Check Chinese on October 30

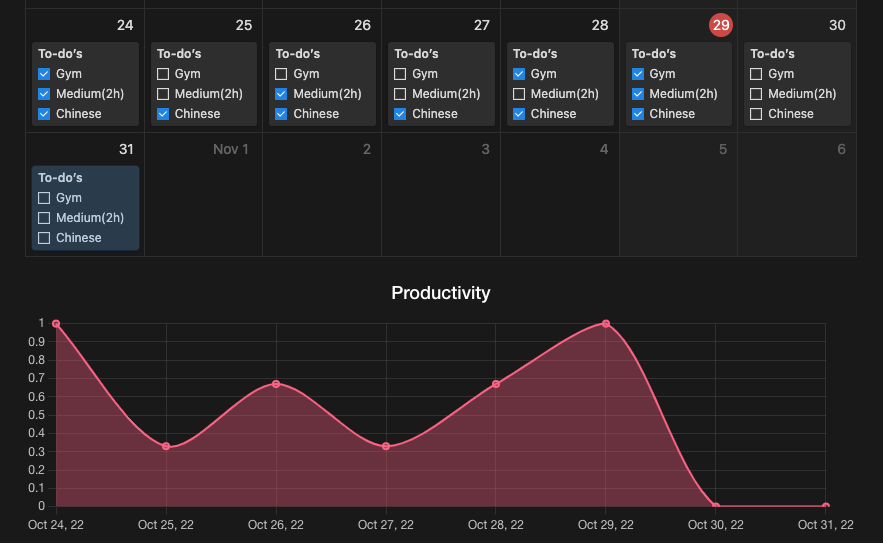(756, 114)
